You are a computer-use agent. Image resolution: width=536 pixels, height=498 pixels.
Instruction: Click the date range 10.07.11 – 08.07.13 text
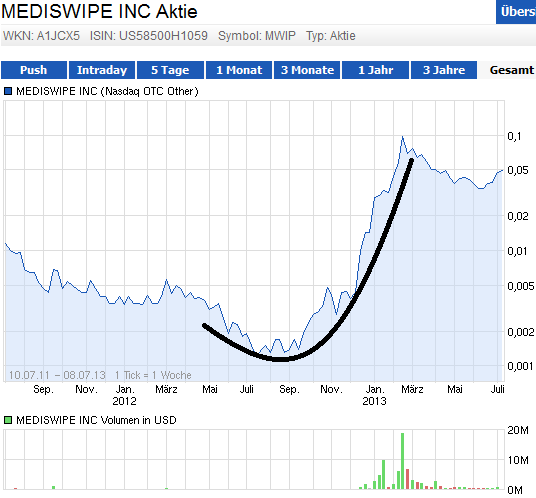(x=57, y=375)
